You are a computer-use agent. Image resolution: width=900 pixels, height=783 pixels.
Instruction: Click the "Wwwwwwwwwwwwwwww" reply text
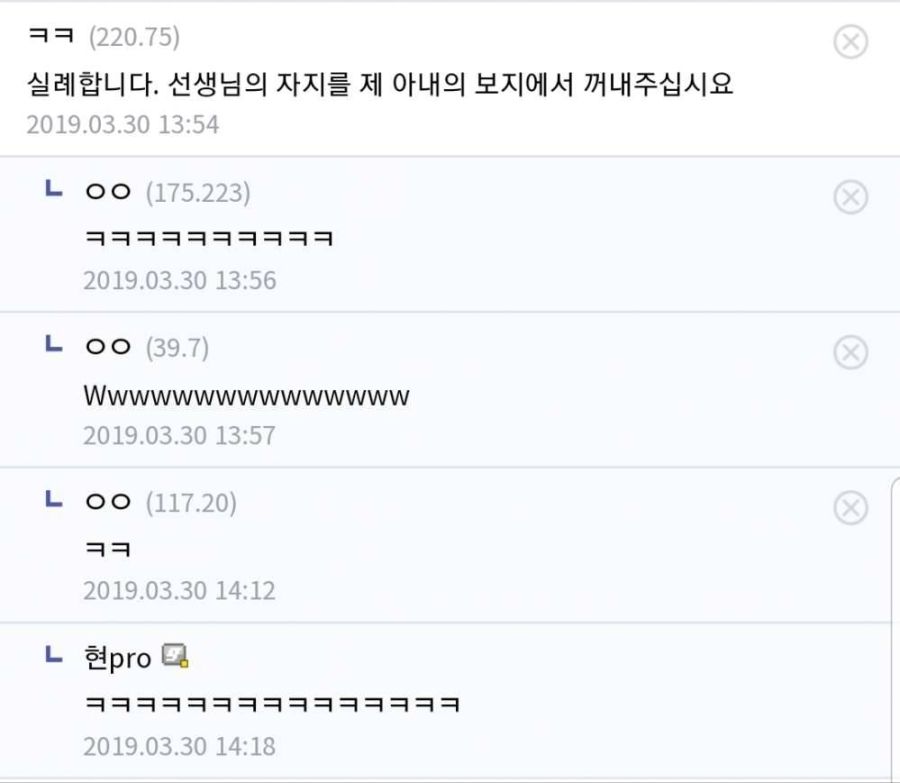point(246,395)
